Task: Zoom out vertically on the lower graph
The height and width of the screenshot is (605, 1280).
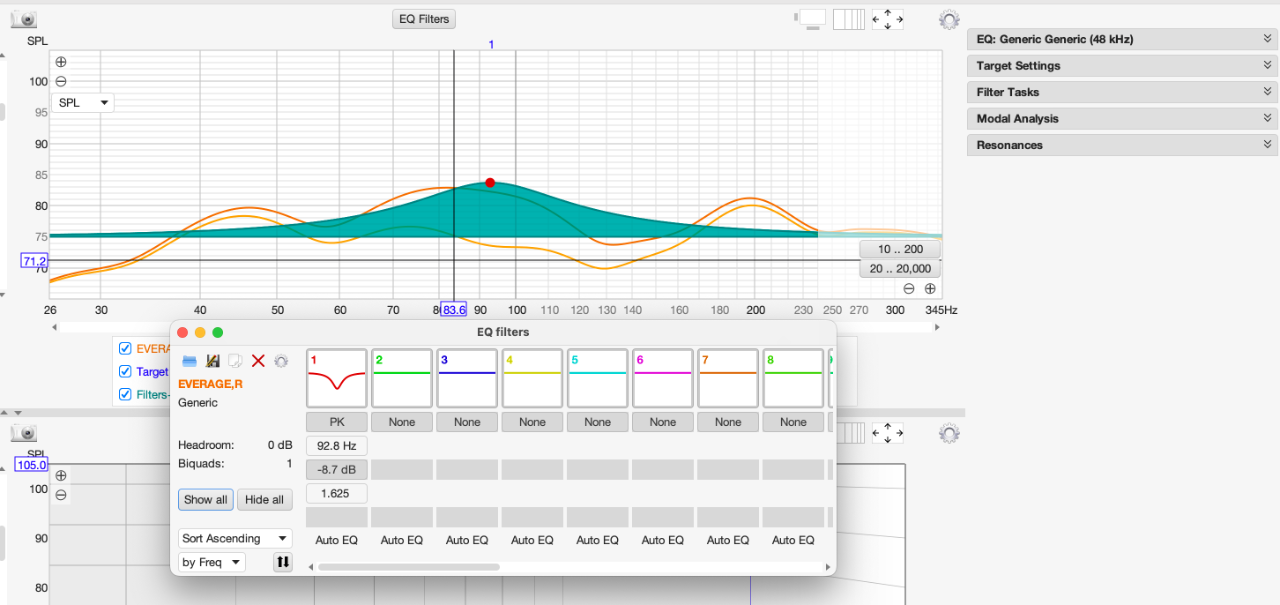Action: click(61, 495)
